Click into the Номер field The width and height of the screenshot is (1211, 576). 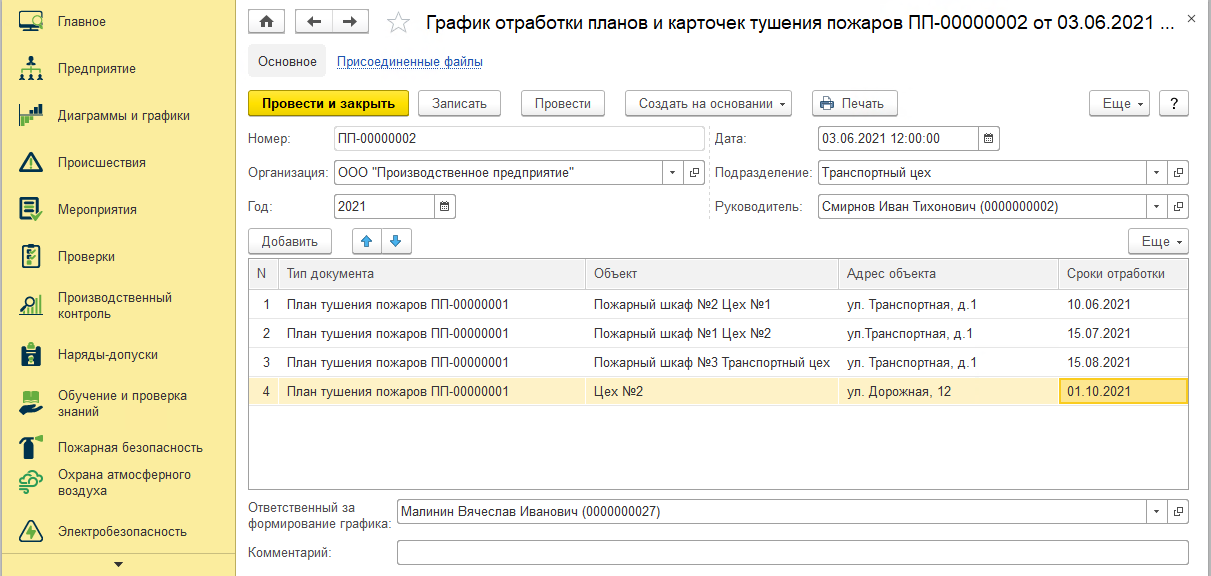pos(519,139)
